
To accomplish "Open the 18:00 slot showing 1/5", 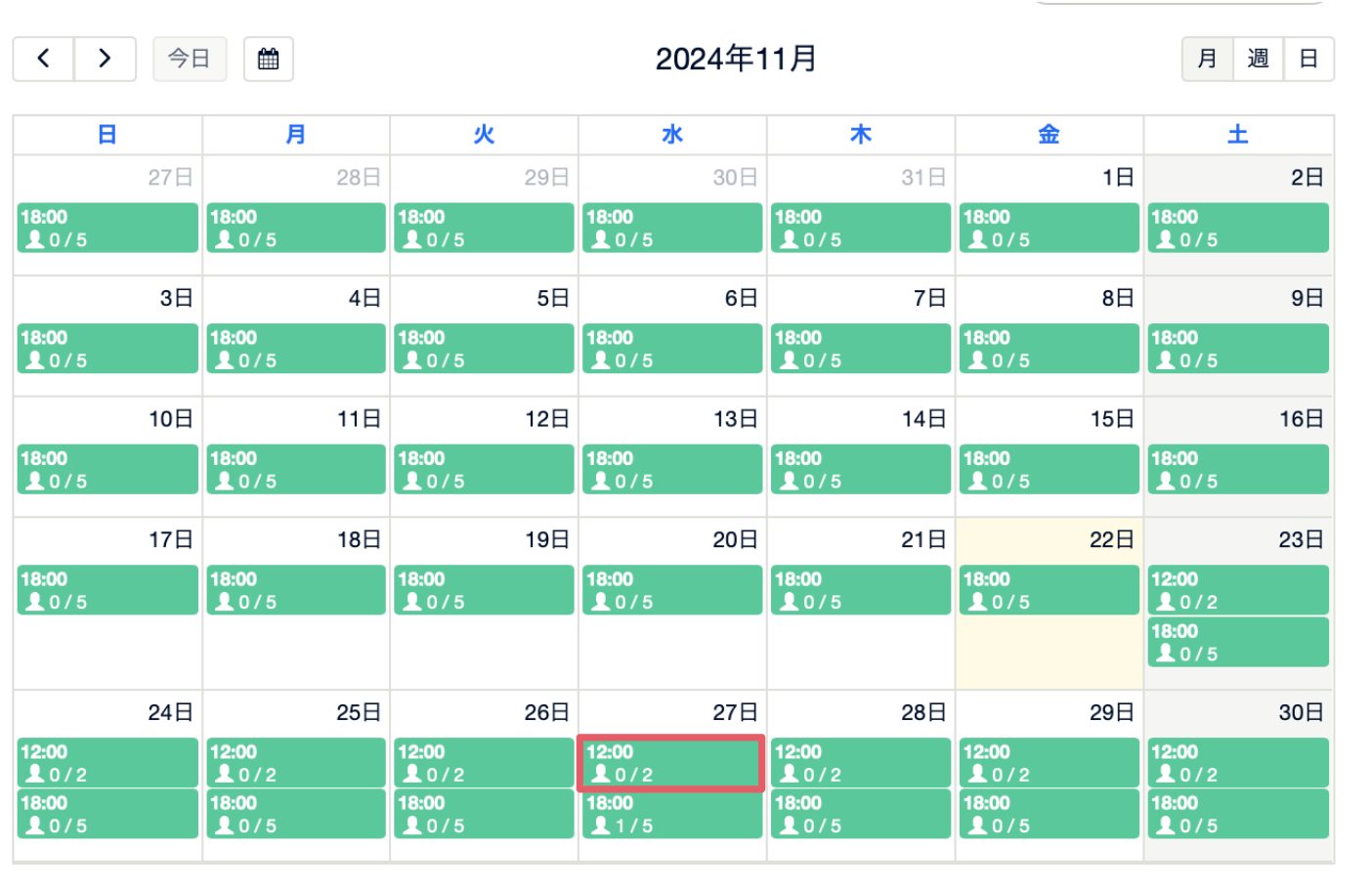I will pos(671,814).
